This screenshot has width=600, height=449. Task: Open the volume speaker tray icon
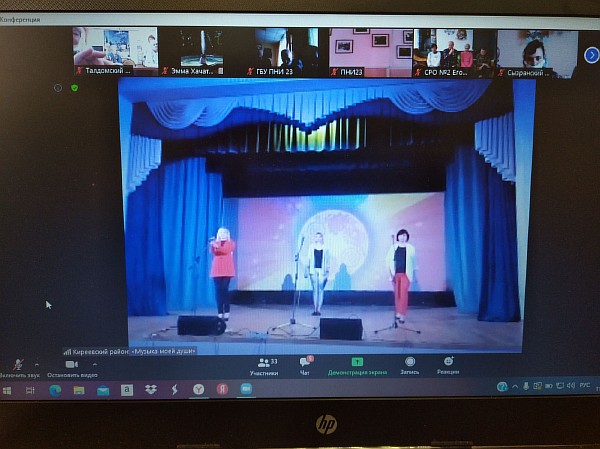click(x=571, y=386)
